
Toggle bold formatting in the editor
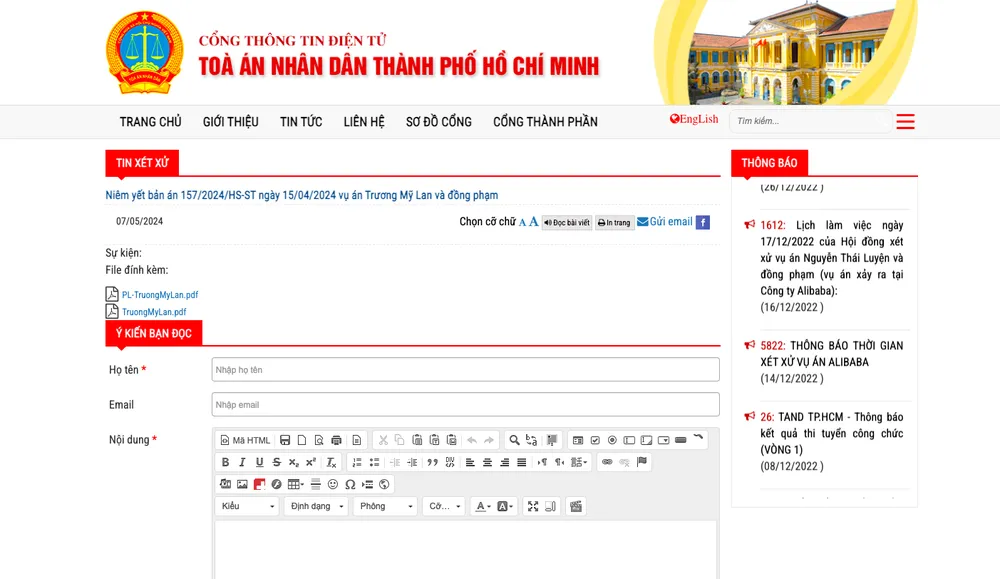(225, 462)
